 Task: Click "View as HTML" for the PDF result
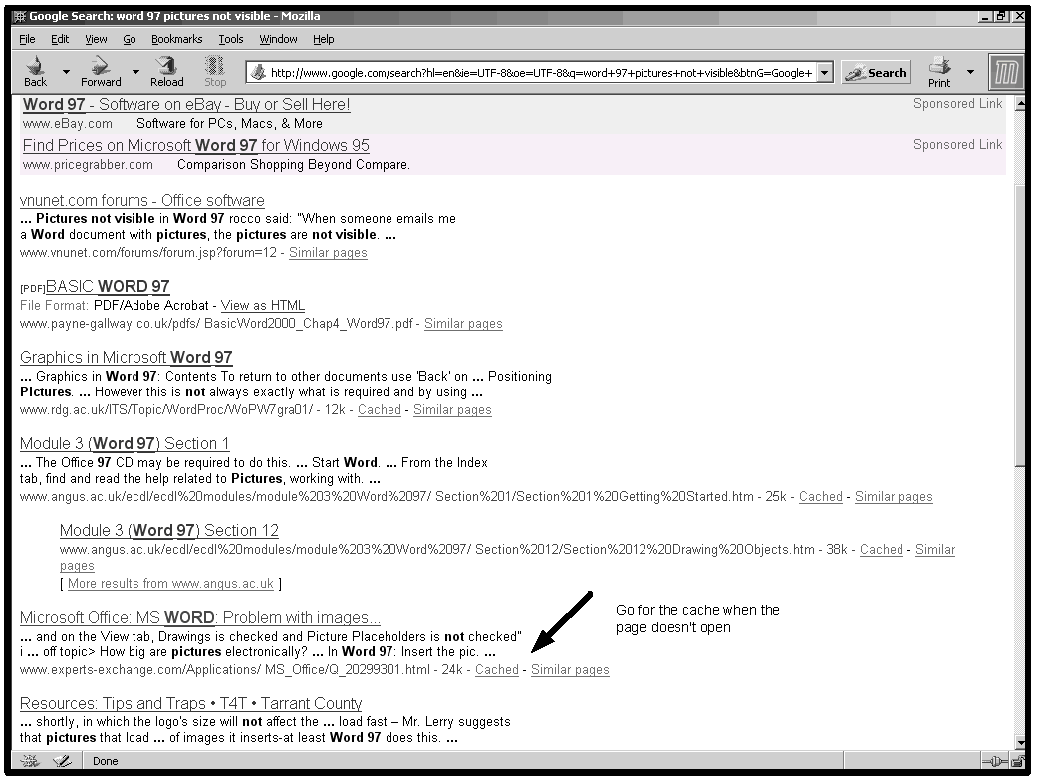point(262,306)
